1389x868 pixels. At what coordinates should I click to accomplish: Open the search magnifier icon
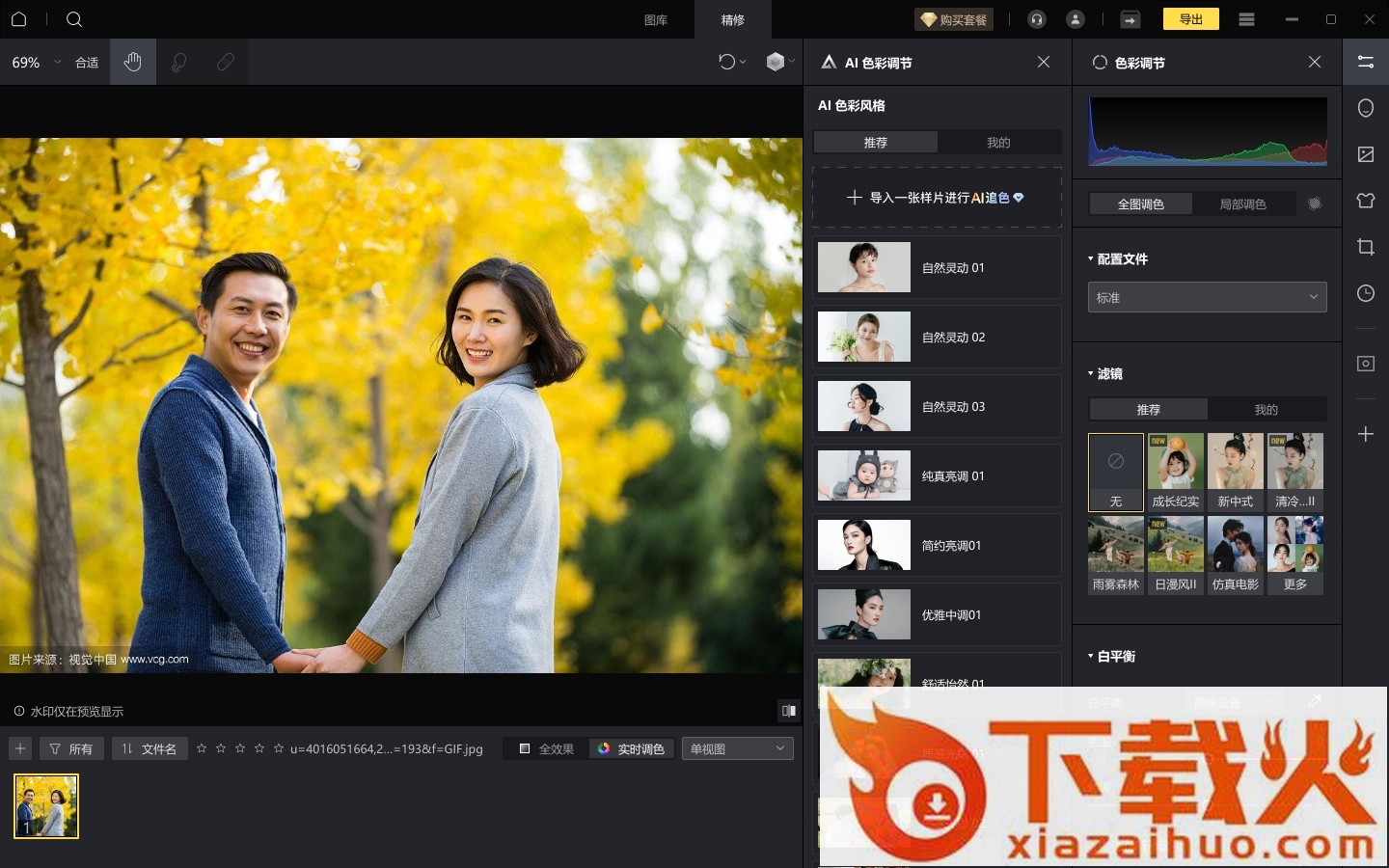[74, 19]
